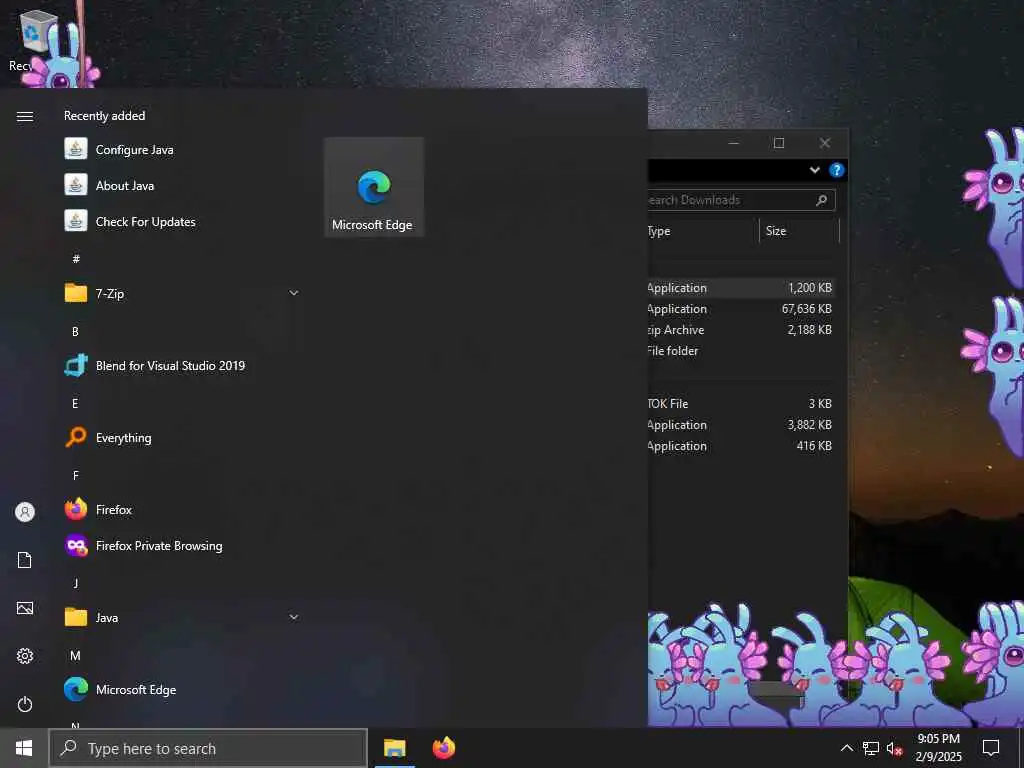Expand the Java folder chevron
The height and width of the screenshot is (768, 1024).
294,617
